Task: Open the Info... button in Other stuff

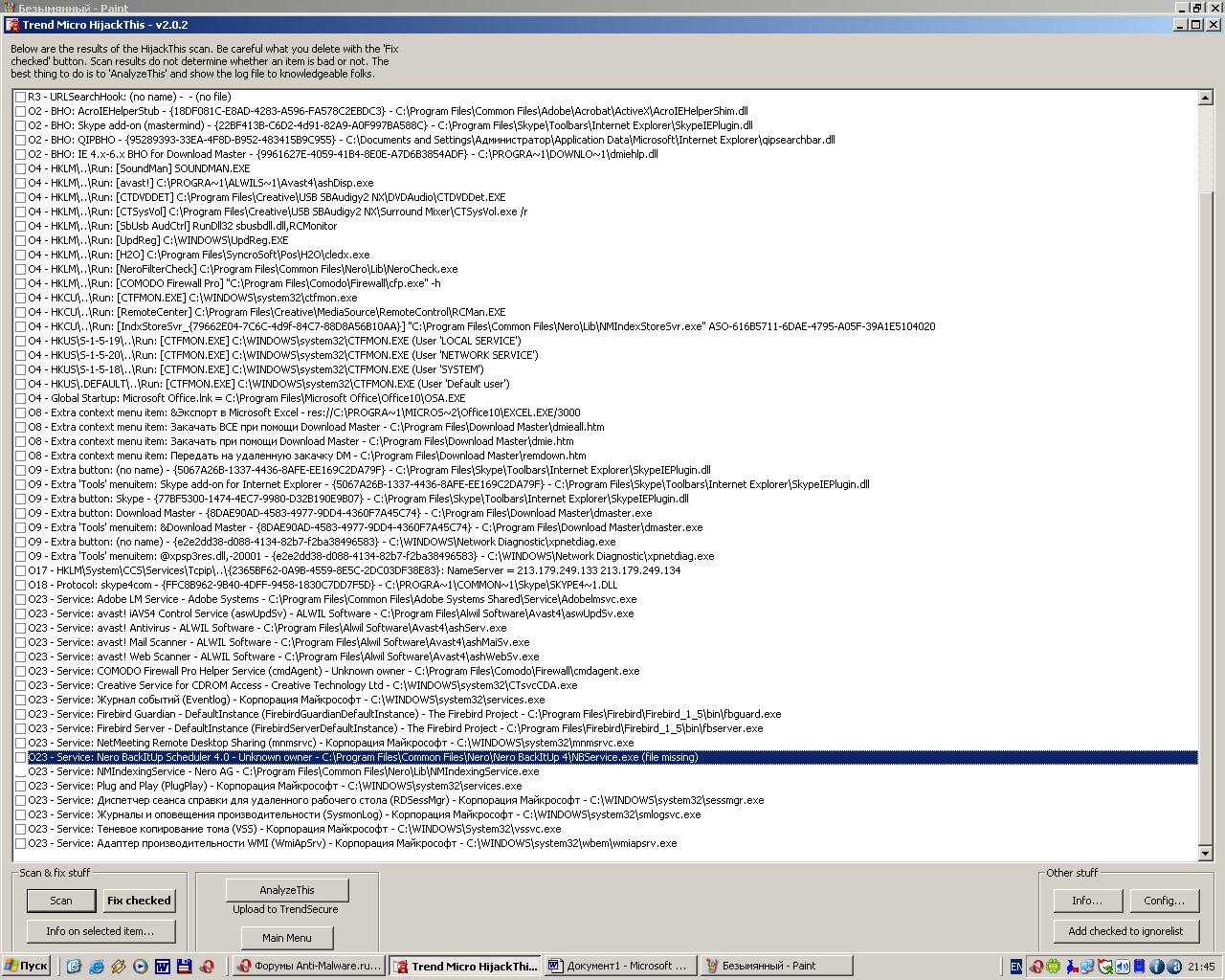Action: (1087, 901)
